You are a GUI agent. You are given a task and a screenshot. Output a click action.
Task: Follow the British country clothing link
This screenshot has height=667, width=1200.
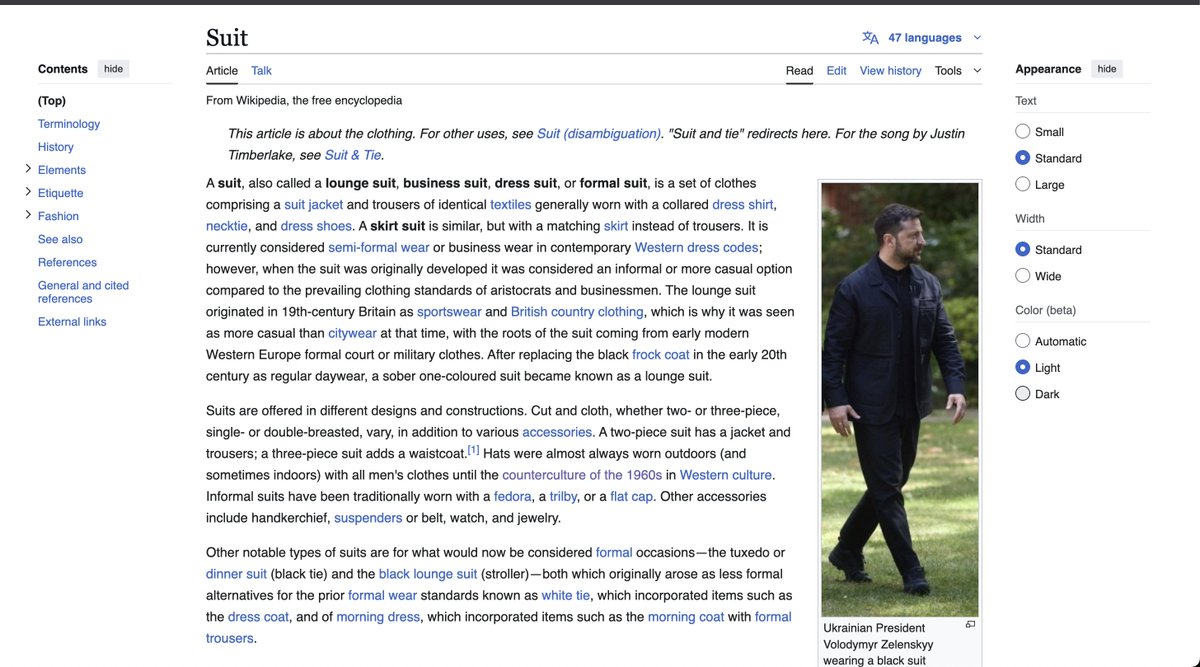click(577, 312)
